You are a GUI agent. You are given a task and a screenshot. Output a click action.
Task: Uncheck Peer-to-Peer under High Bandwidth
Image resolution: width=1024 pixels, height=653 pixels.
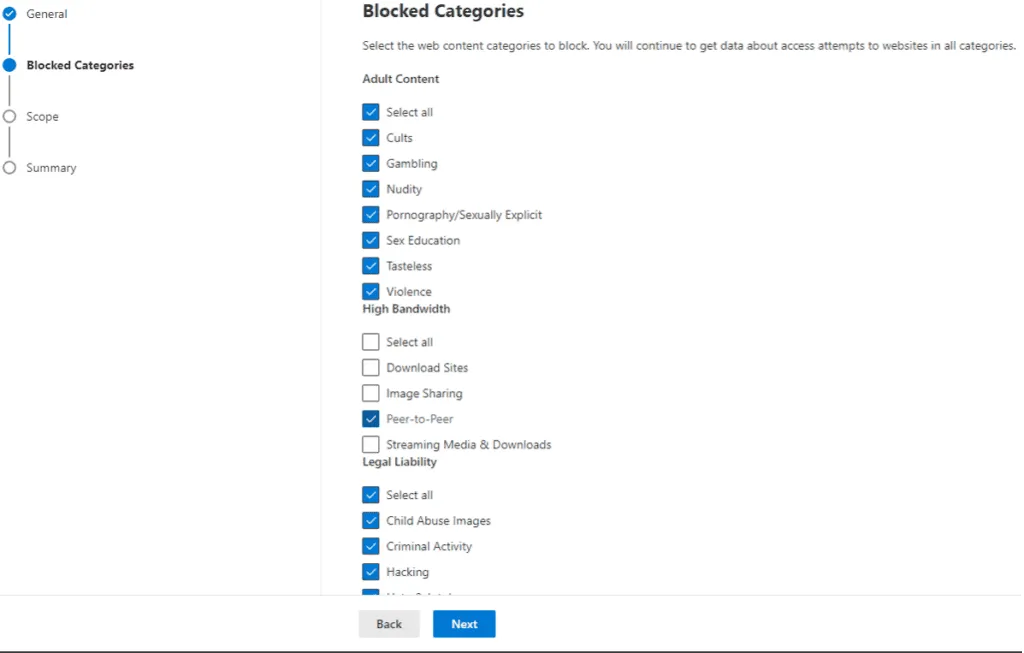coord(371,418)
